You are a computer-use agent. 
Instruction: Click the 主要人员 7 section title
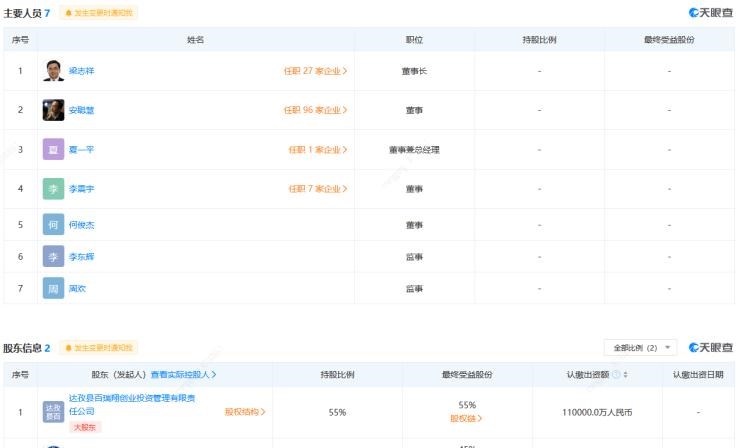[x=27, y=13]
